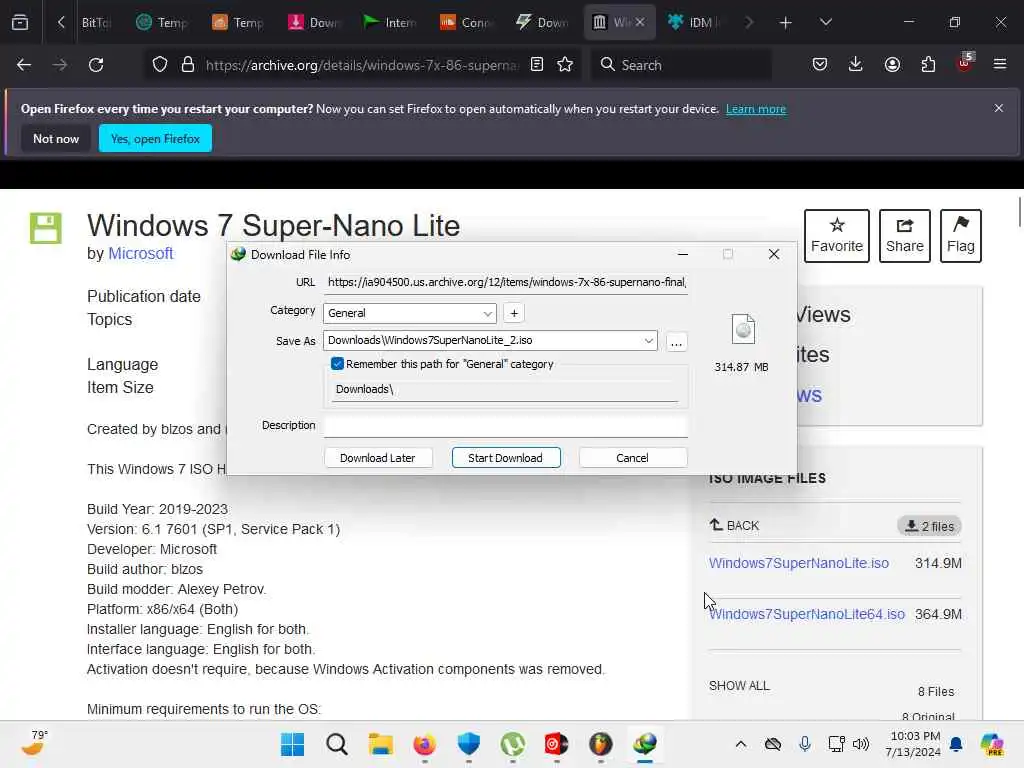Click the URL field in Download File Info
This screenshot has width=1024, height=768.
[x=506, y=282]
